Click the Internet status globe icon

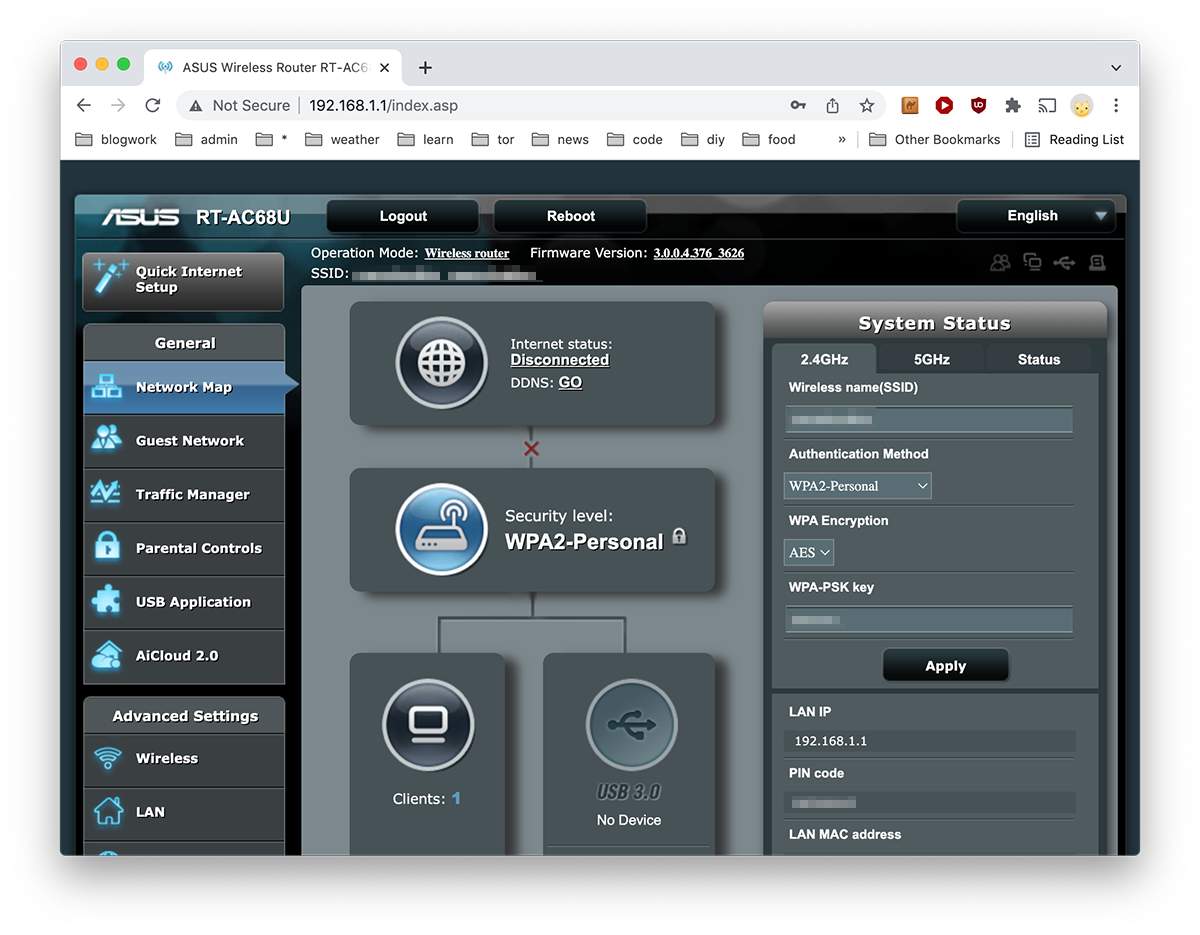tap(441, 364)
